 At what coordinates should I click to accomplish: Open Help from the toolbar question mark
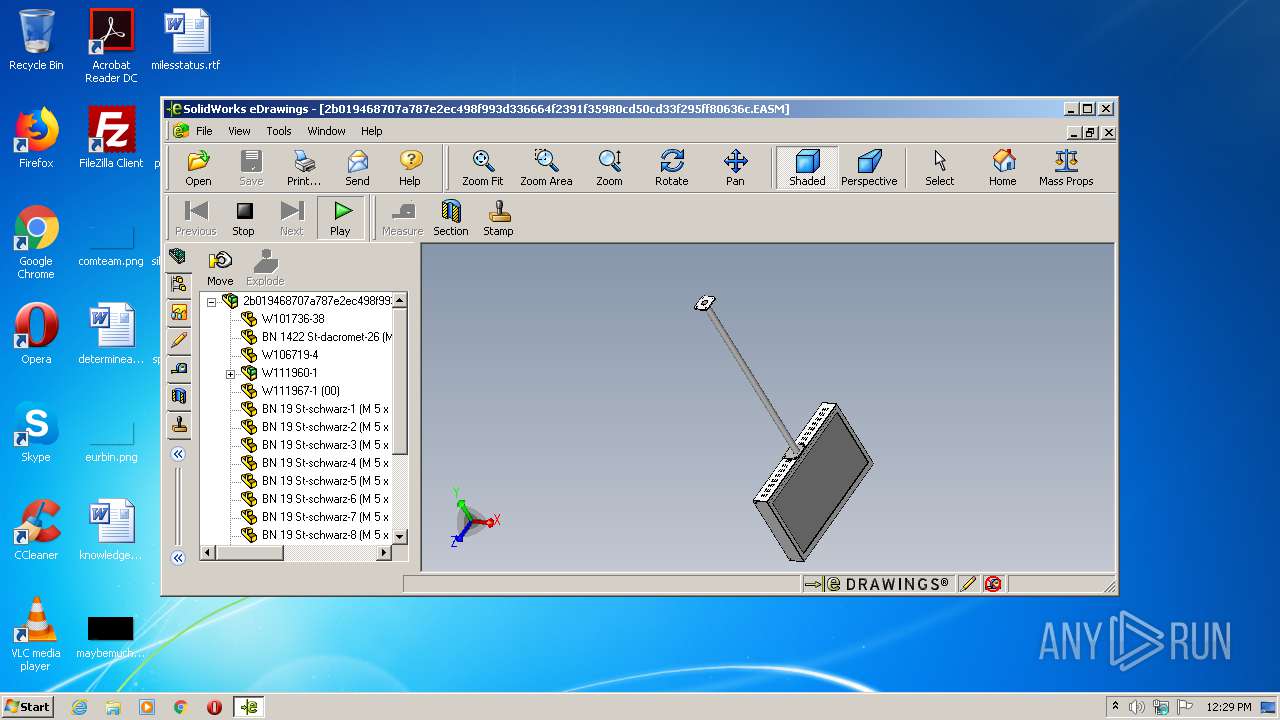410,168
